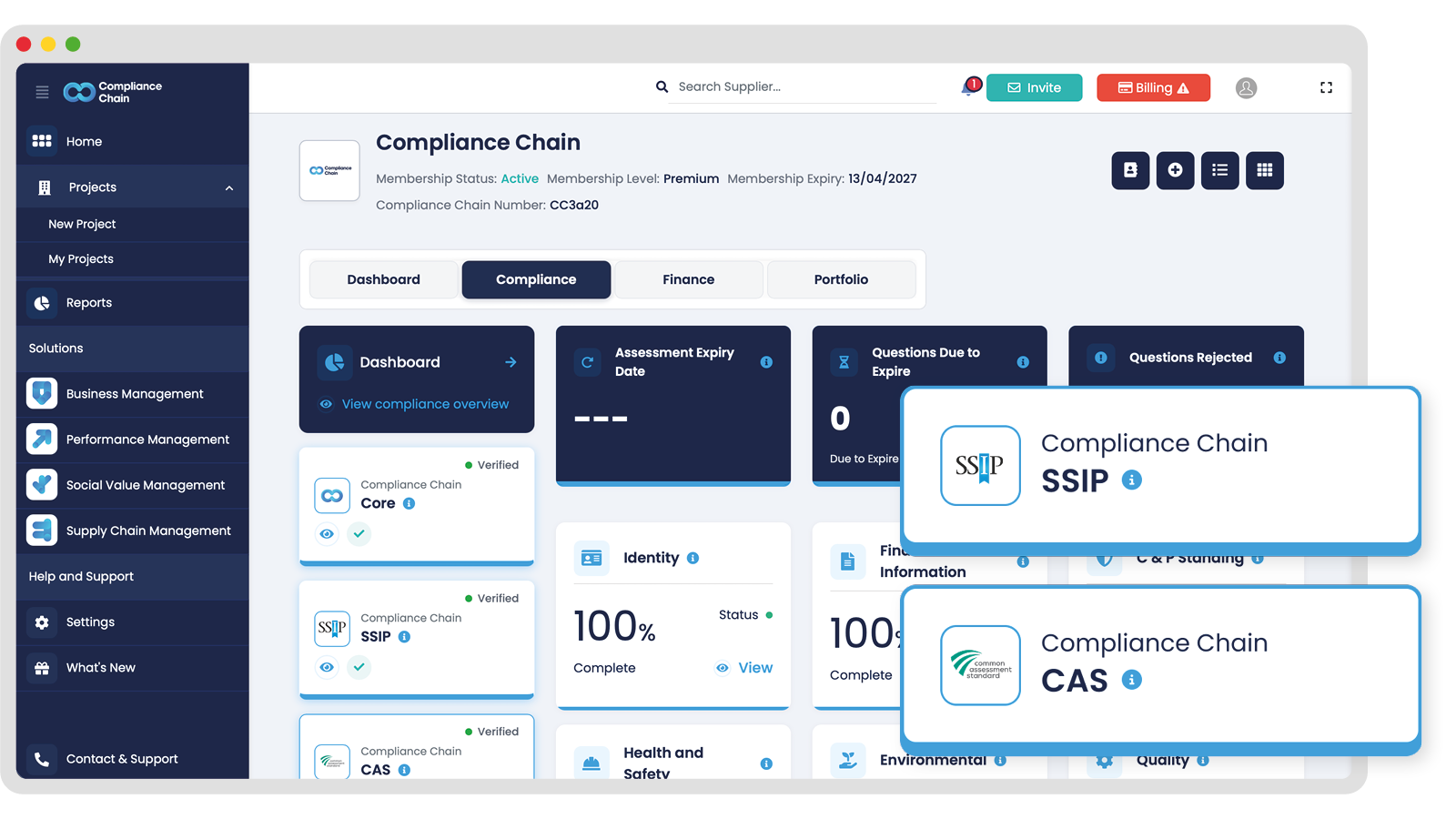Click Assessment Expiry Date info icon

click(766, 362)
